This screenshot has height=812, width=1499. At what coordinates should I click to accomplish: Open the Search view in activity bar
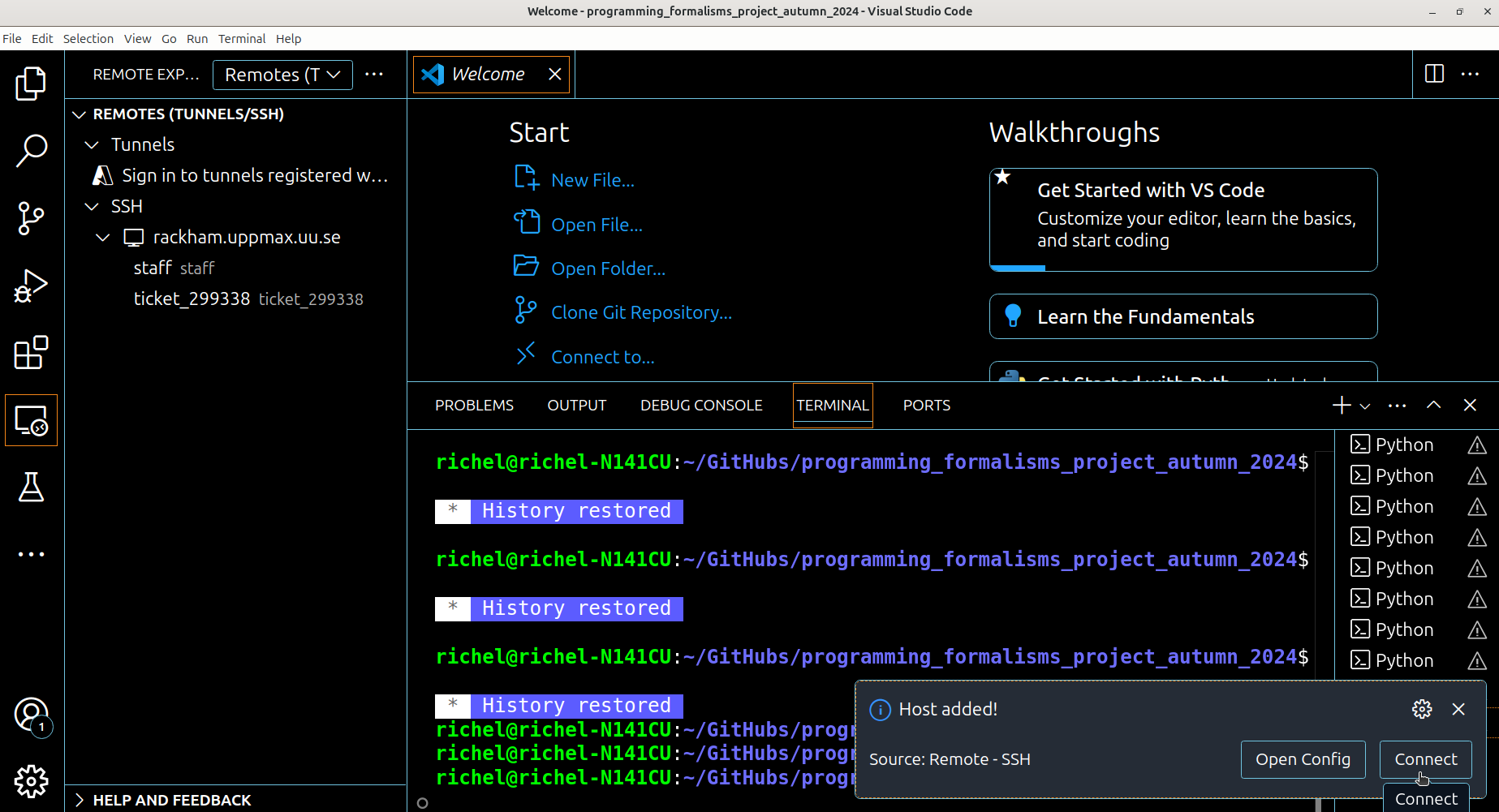(x=31, y=151)
